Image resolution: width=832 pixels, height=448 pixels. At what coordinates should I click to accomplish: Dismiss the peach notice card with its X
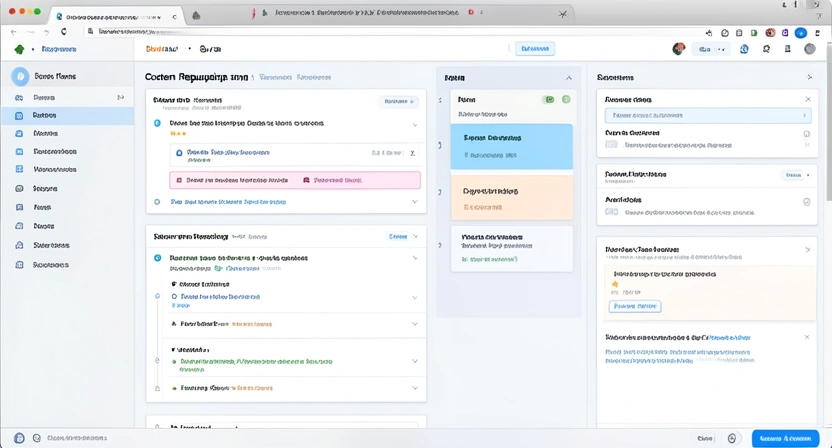point(807,249)
